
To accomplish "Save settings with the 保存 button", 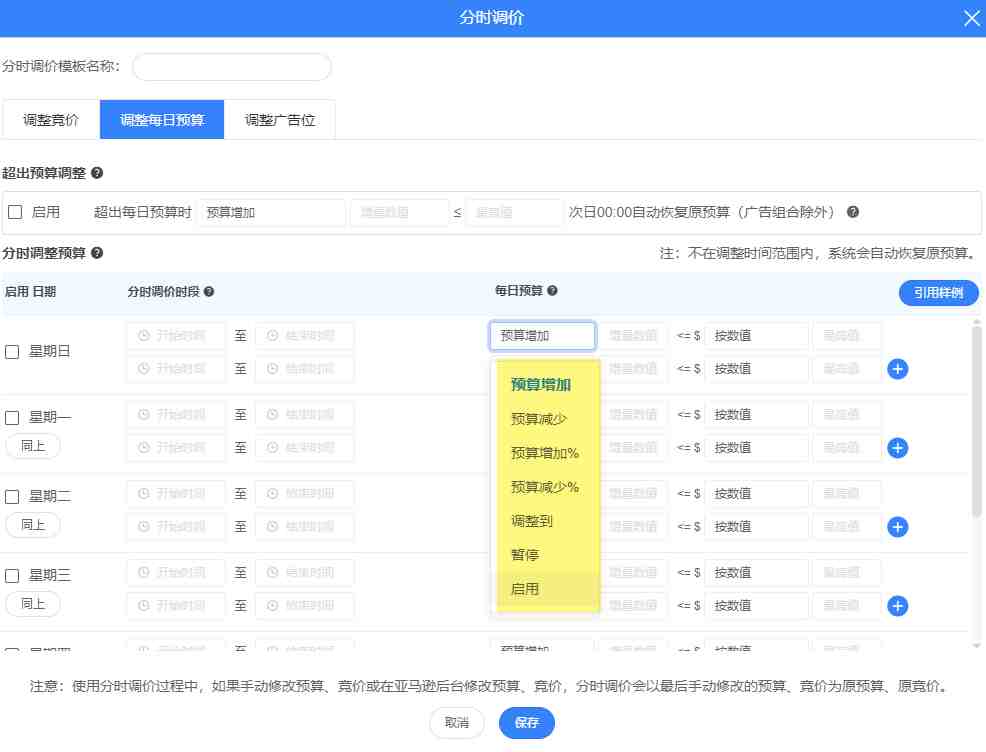I will (x=526, y=723).
